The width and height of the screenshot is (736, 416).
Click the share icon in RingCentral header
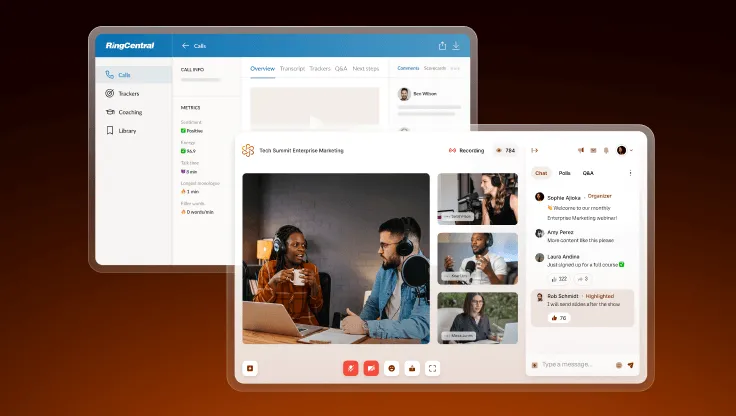442,46
